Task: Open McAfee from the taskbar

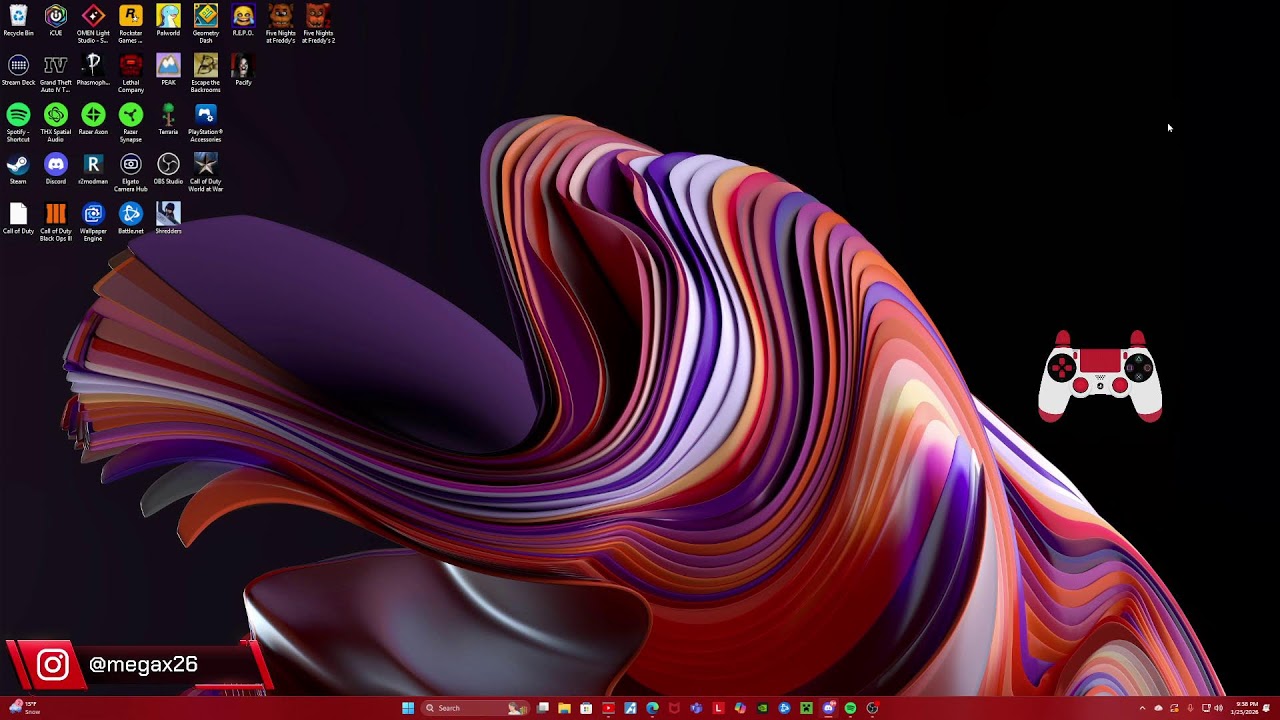Action: point(674,708)
